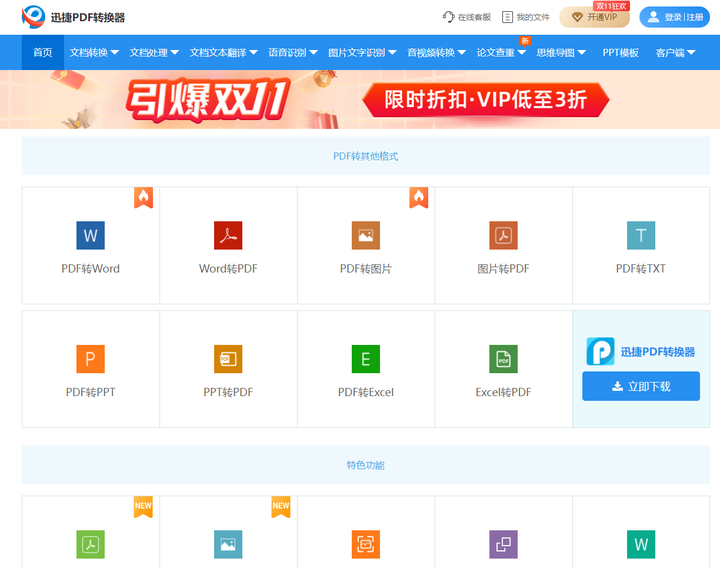The width and height of the screenshot is (720, 568).
Task: Click the 我的文件 document icon
Action: point(507,17)
